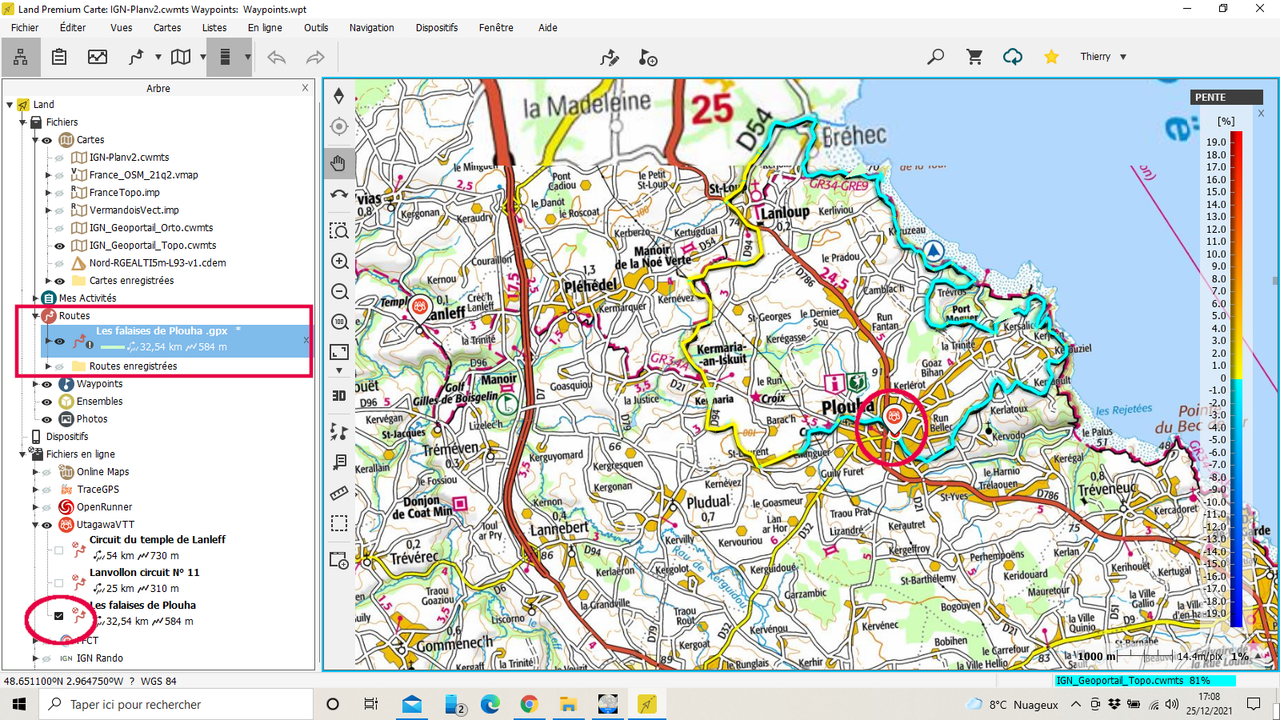Select the hand pan tool
Screen dimensions: 1280x720
pyautogui.click(x=339, y=163)
